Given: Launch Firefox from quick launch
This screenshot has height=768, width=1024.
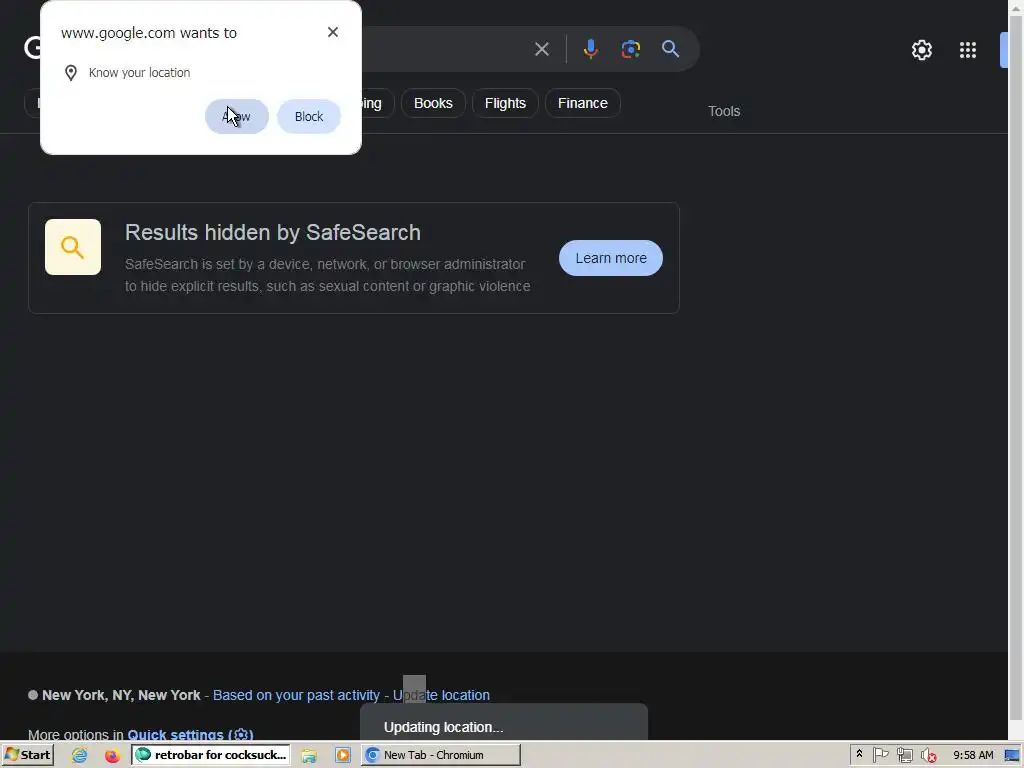Looking at the screenshot, I should 112,756.
